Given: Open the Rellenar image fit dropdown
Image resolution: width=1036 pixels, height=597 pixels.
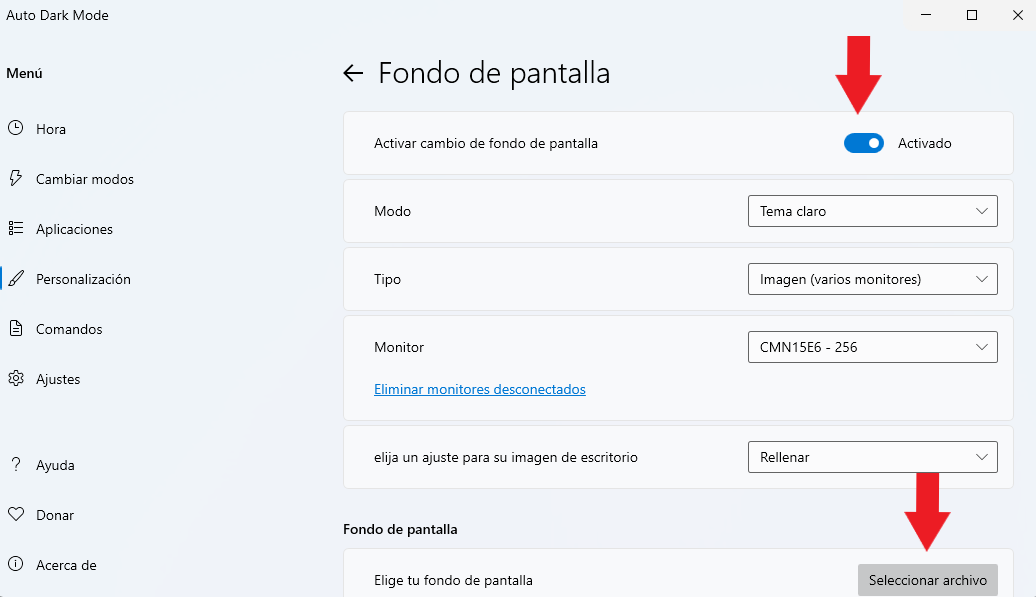Looking at the screenshot, I should [x=872, y=457].
